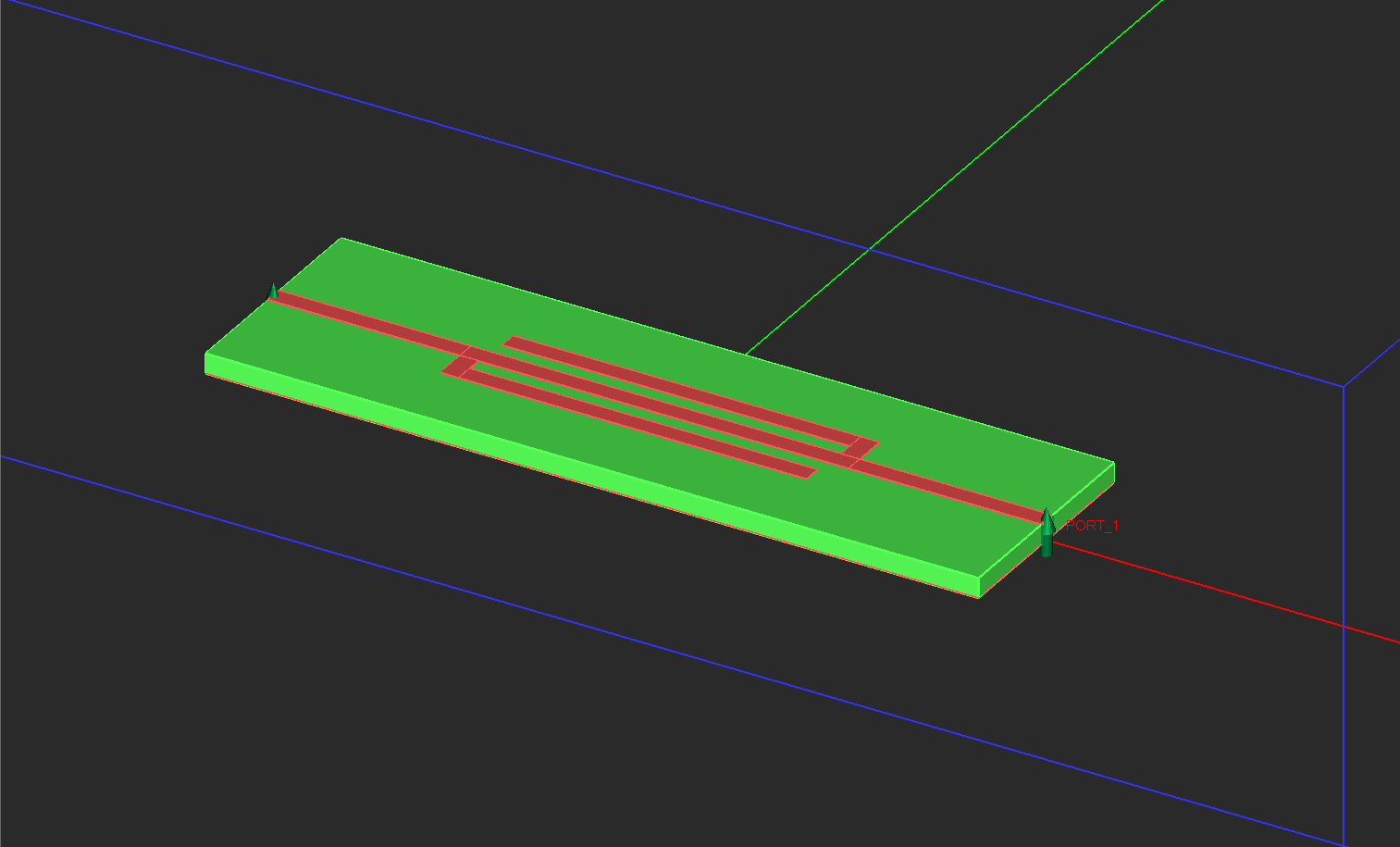The image size is (1400, 847).
Task: Click the open end of the upper stub
Action: click(x=512, y=342)
